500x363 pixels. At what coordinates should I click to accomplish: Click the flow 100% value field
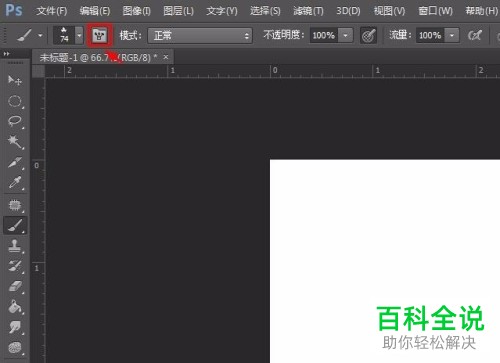click(x=430, y=35)
